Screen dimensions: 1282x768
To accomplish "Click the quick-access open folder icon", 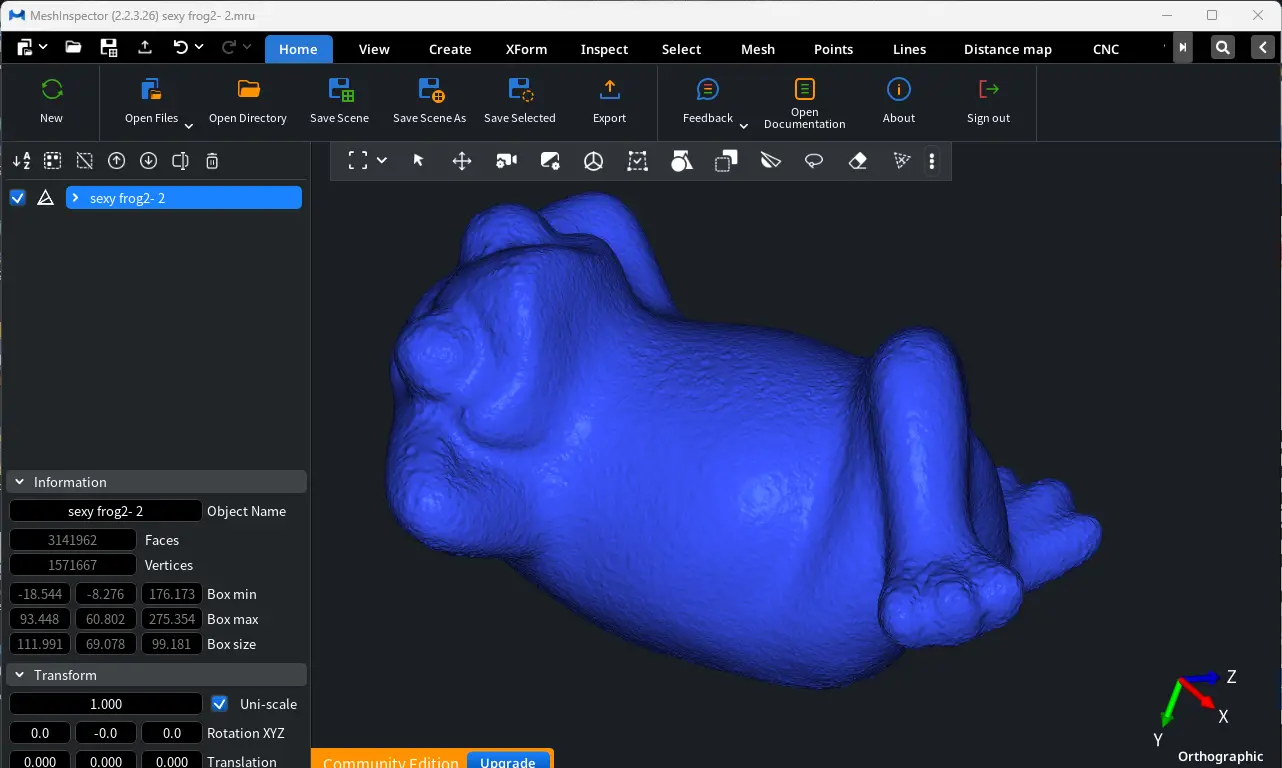I will 73,47.
